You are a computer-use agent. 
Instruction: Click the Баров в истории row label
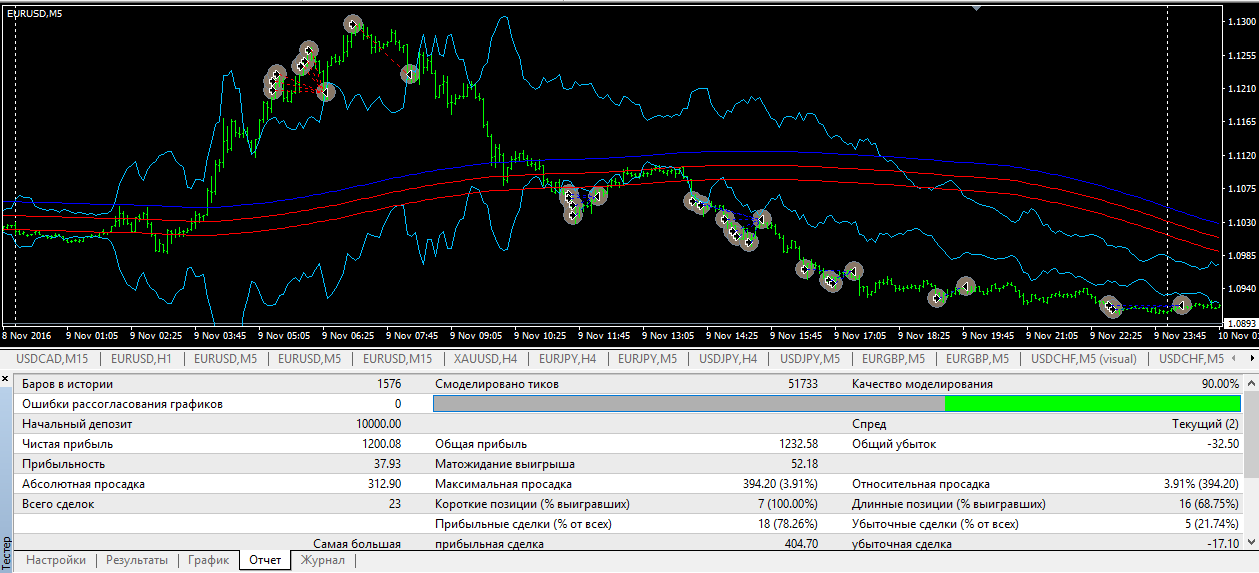68,383
